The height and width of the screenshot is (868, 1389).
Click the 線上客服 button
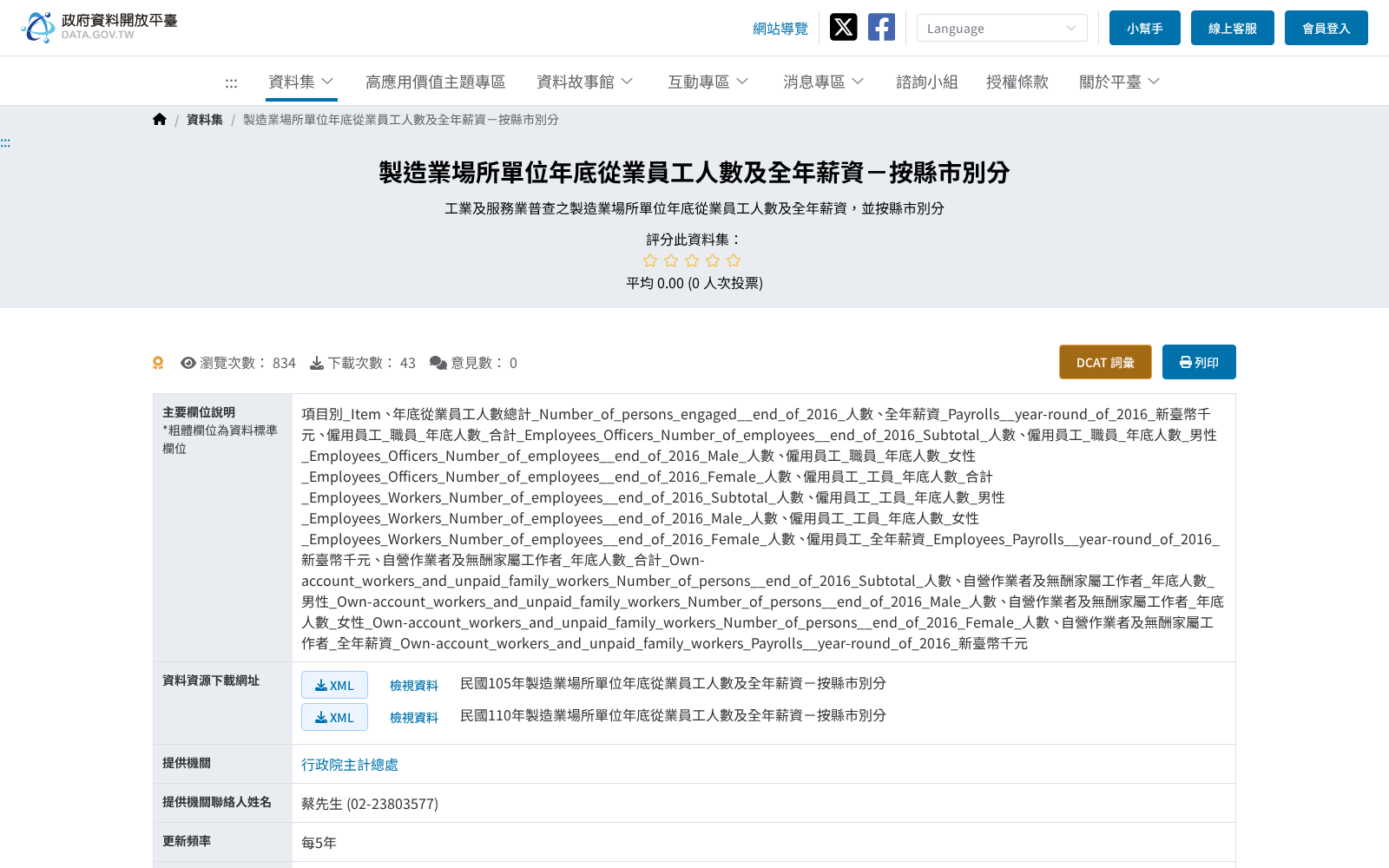click(x=1233, y=28)
